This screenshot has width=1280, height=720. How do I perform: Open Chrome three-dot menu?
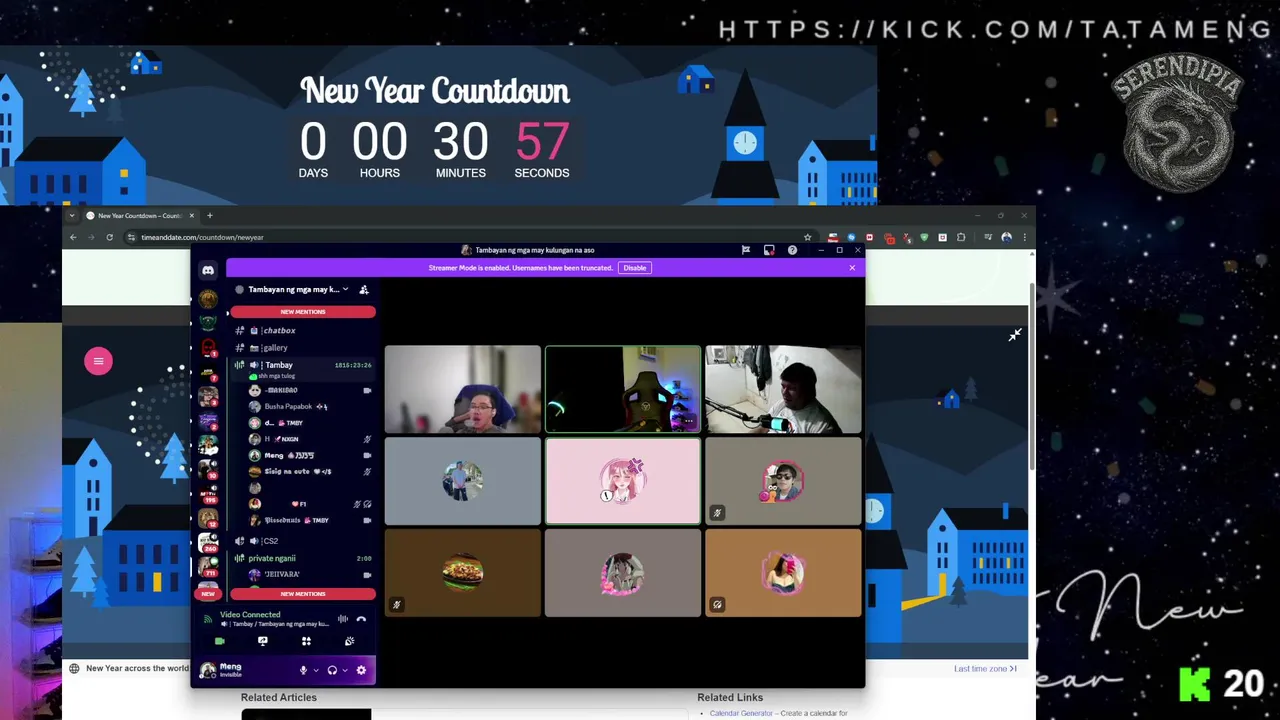(1024, 238)
